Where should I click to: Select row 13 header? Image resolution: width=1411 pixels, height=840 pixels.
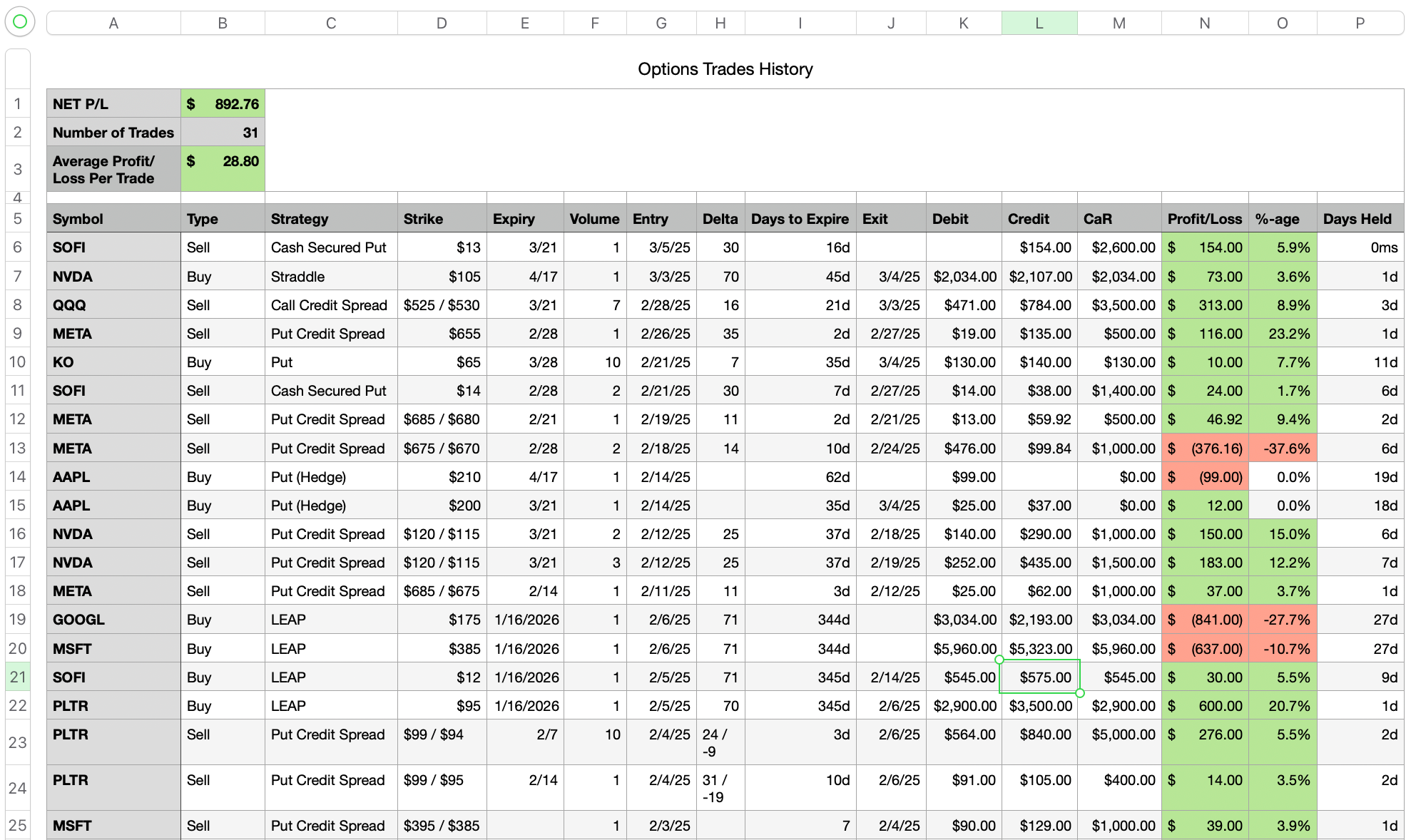(18, 449)
